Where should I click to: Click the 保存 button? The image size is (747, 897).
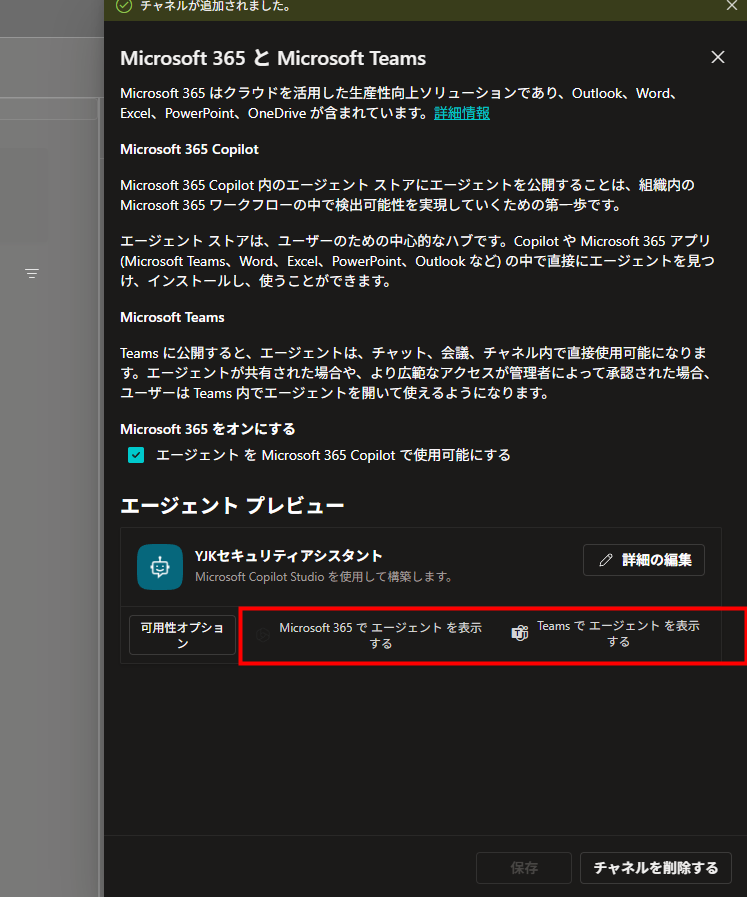(524, 868)
